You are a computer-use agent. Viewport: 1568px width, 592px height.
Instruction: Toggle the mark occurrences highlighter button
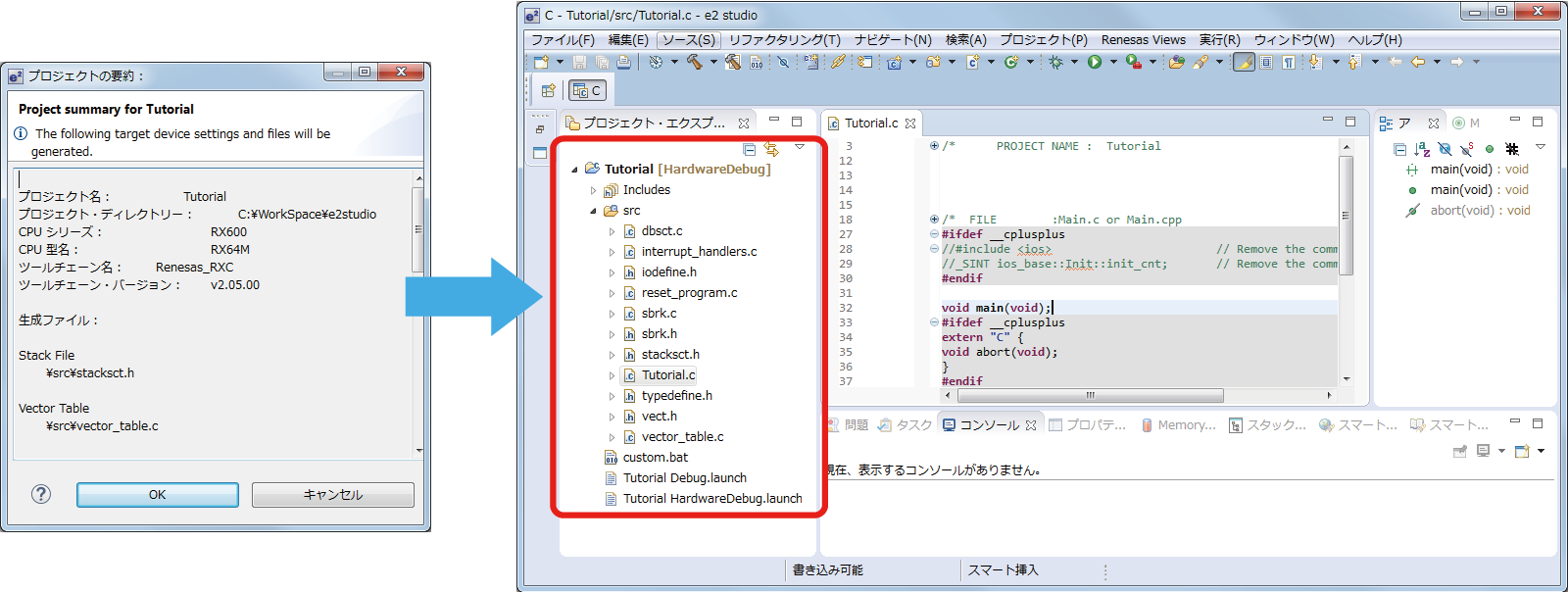(1244, 62)
